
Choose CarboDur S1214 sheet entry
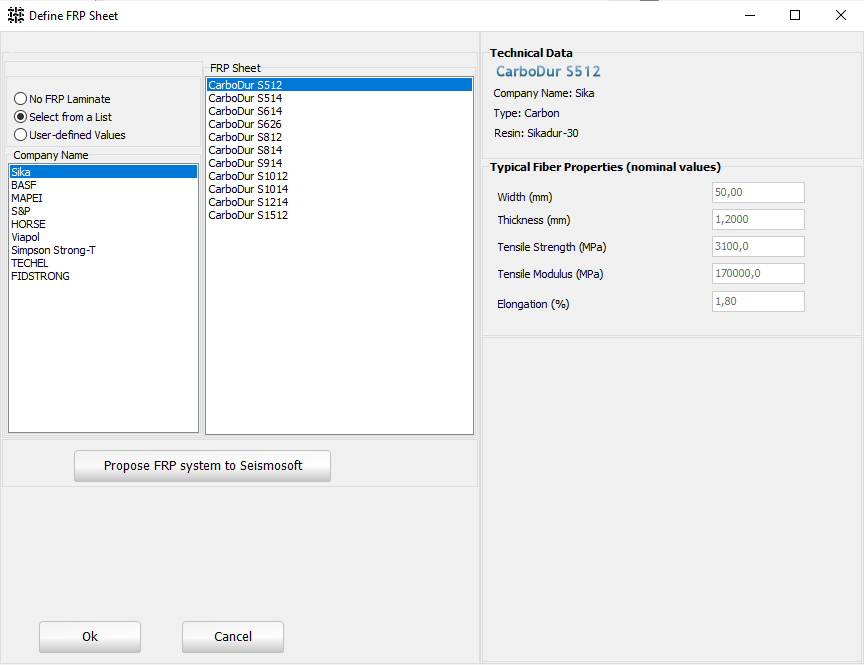pyautogui.click(x=339, y=202)
